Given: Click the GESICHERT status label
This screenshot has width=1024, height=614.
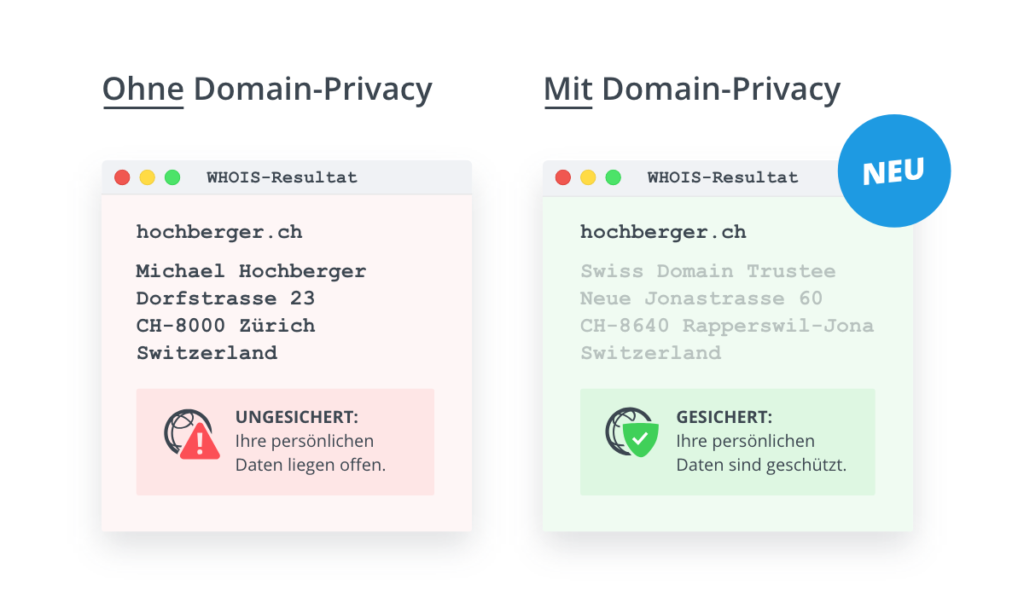Looking at the screenshot, I should [x=724, y=417].
